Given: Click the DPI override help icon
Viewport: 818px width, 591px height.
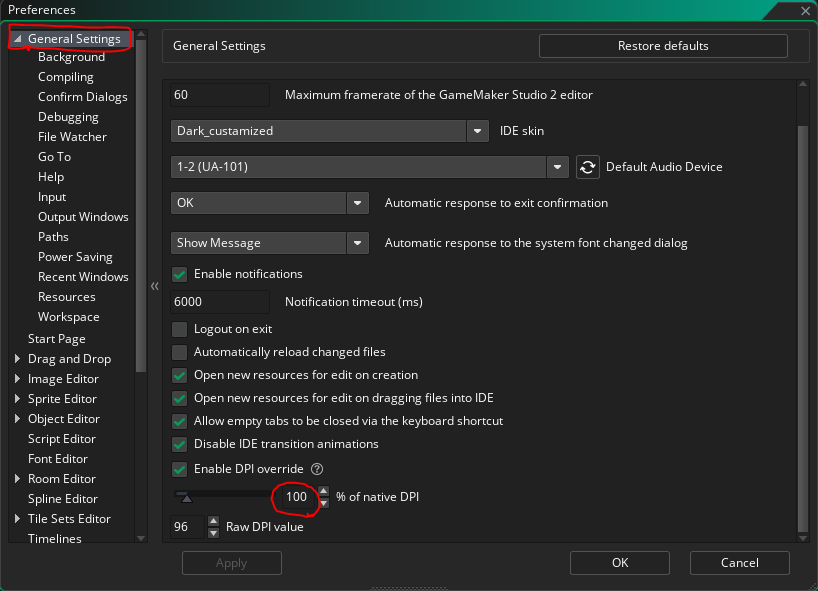Looking at the screenshot, I should (x=317, y=469).
